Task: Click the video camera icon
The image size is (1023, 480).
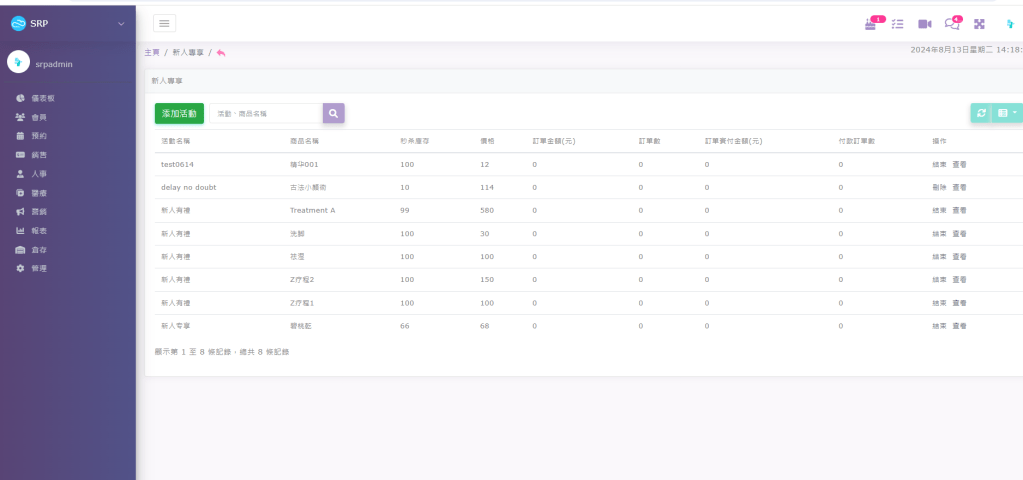Action: [924, 24]
